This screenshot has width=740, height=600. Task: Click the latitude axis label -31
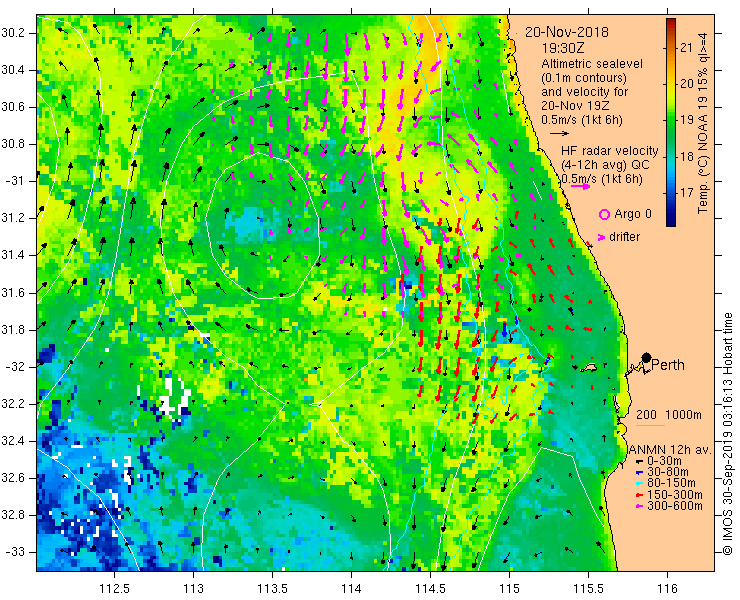(x=13, y=181)
